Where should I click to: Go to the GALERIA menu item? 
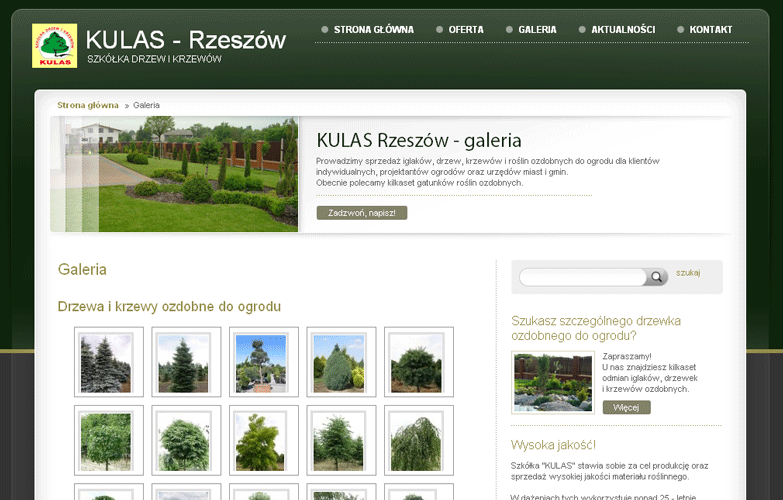537,29
